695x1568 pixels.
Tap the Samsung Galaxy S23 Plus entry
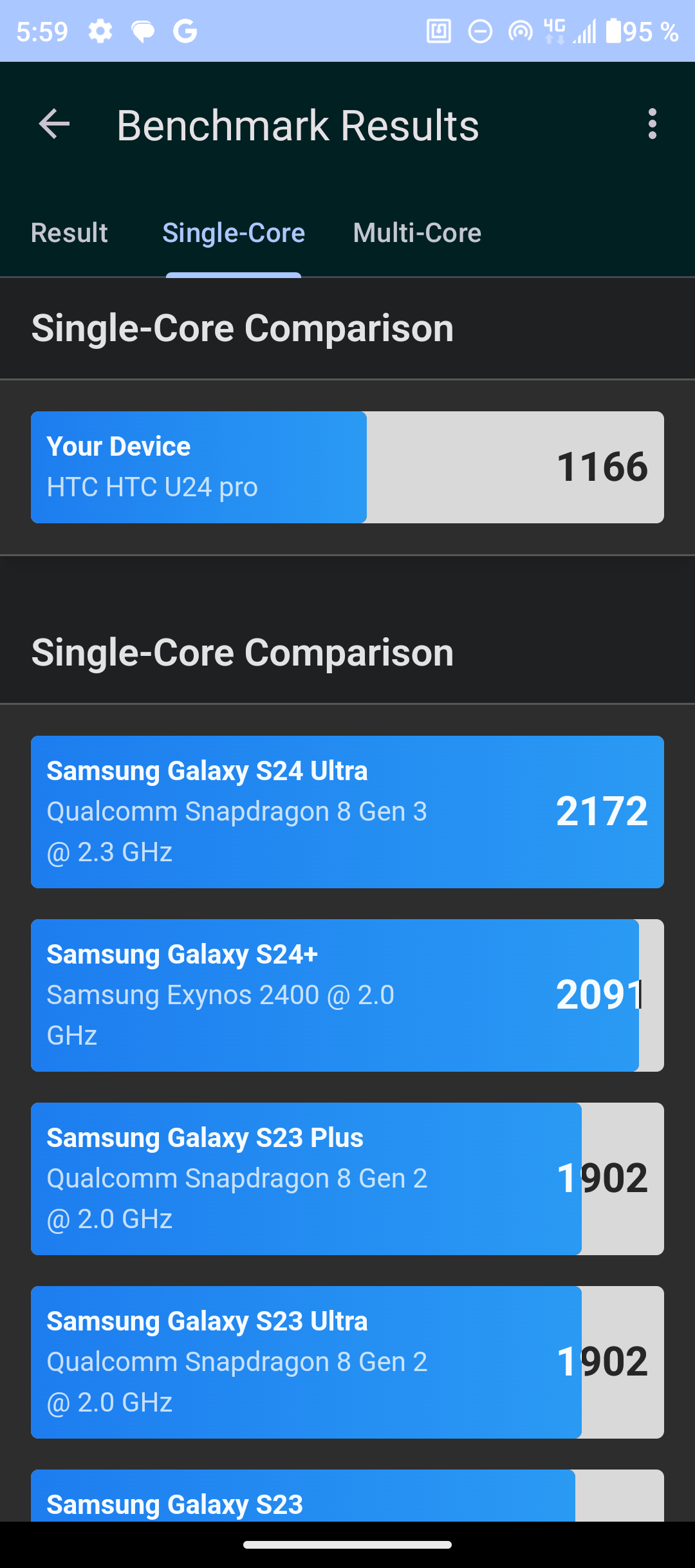click(x=347, y=1178)
